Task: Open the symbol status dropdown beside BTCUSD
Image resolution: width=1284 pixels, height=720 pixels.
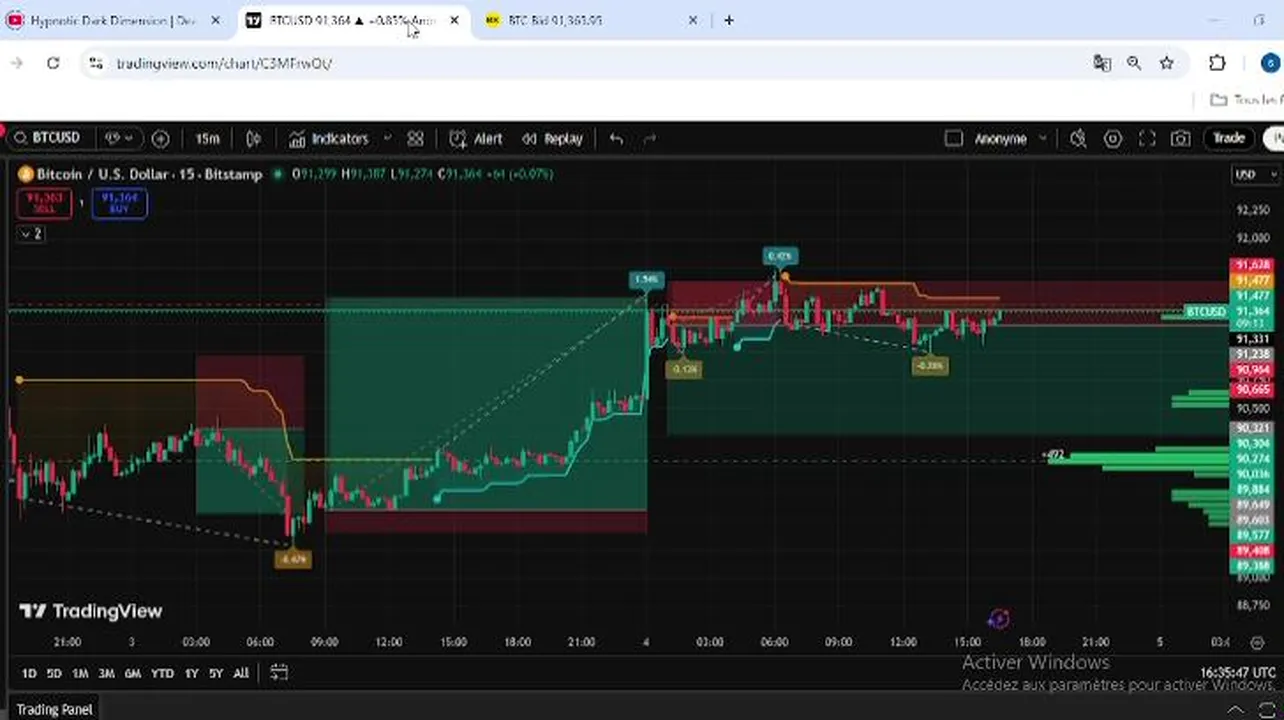Action: (119, 139)
